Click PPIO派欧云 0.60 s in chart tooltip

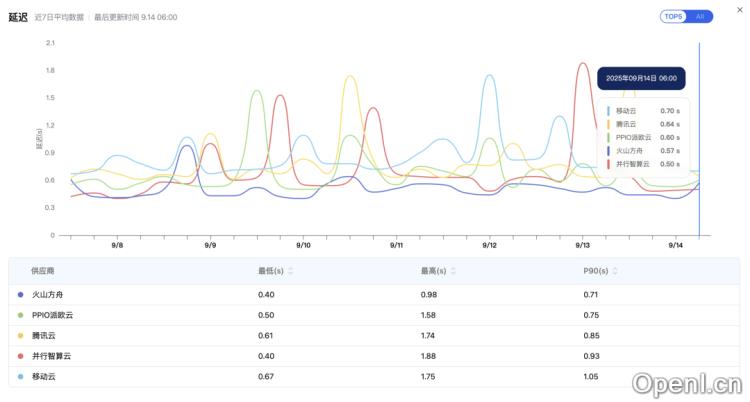click(x=643, y=138)
